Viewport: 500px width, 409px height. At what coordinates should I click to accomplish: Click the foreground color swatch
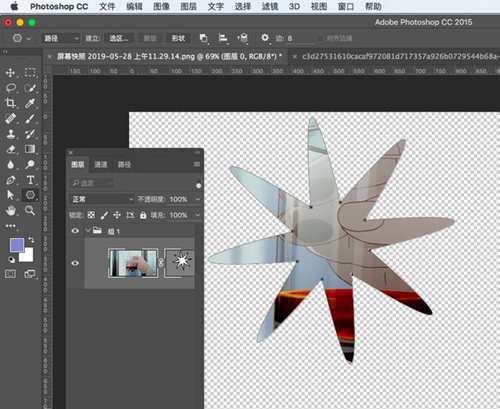click(x=17, y=245)
